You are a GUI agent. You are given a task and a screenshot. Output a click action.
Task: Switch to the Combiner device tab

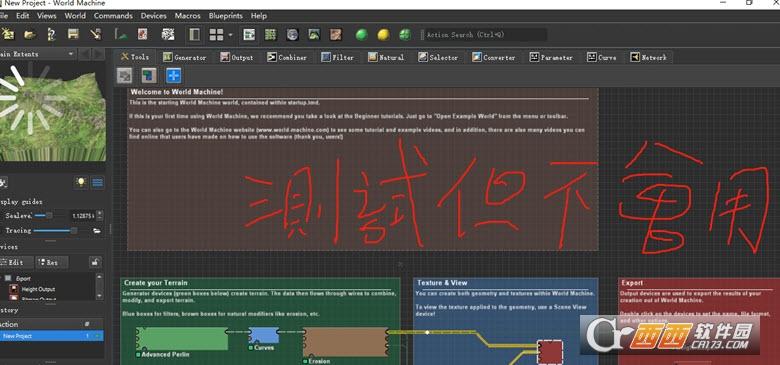(x=287, y=57)
